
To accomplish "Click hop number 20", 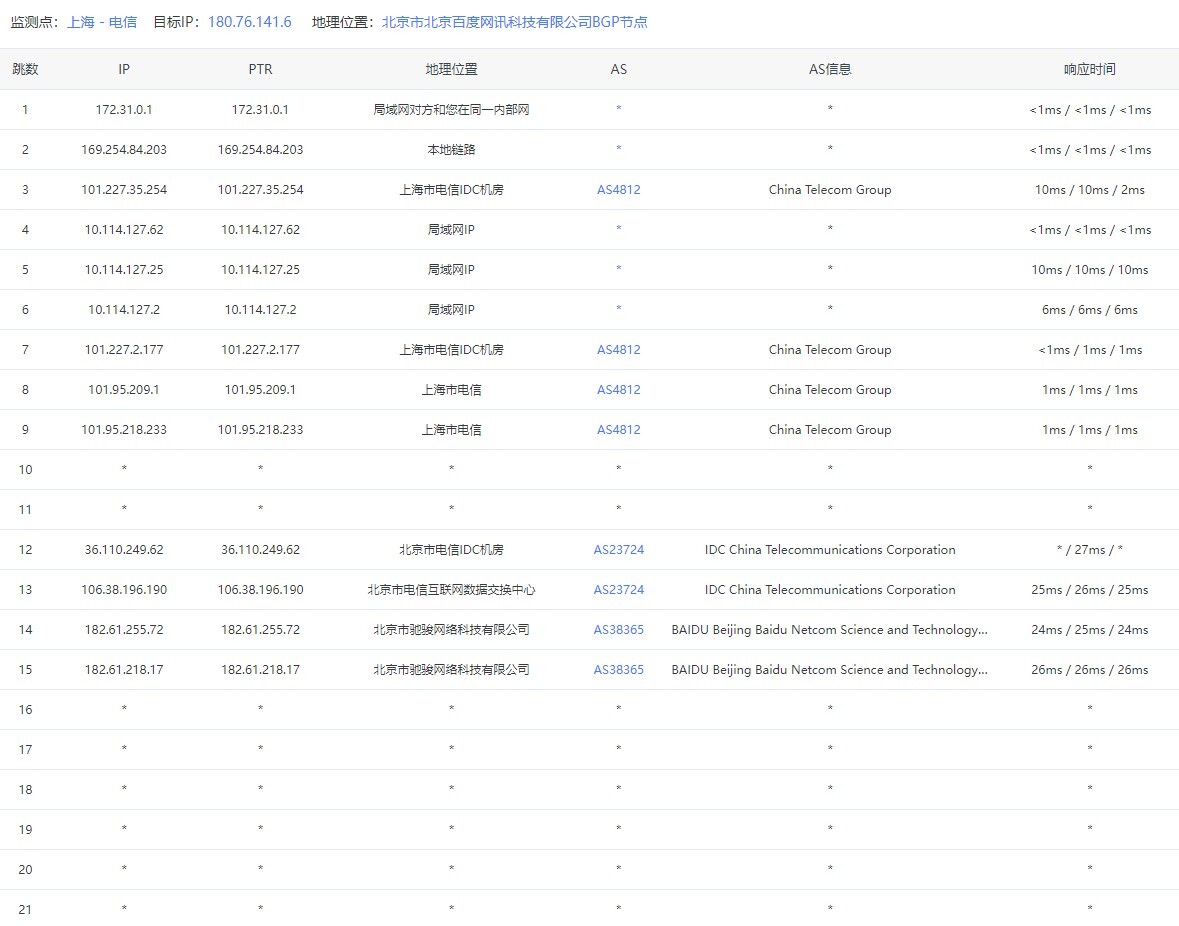I will pos(26,870).
